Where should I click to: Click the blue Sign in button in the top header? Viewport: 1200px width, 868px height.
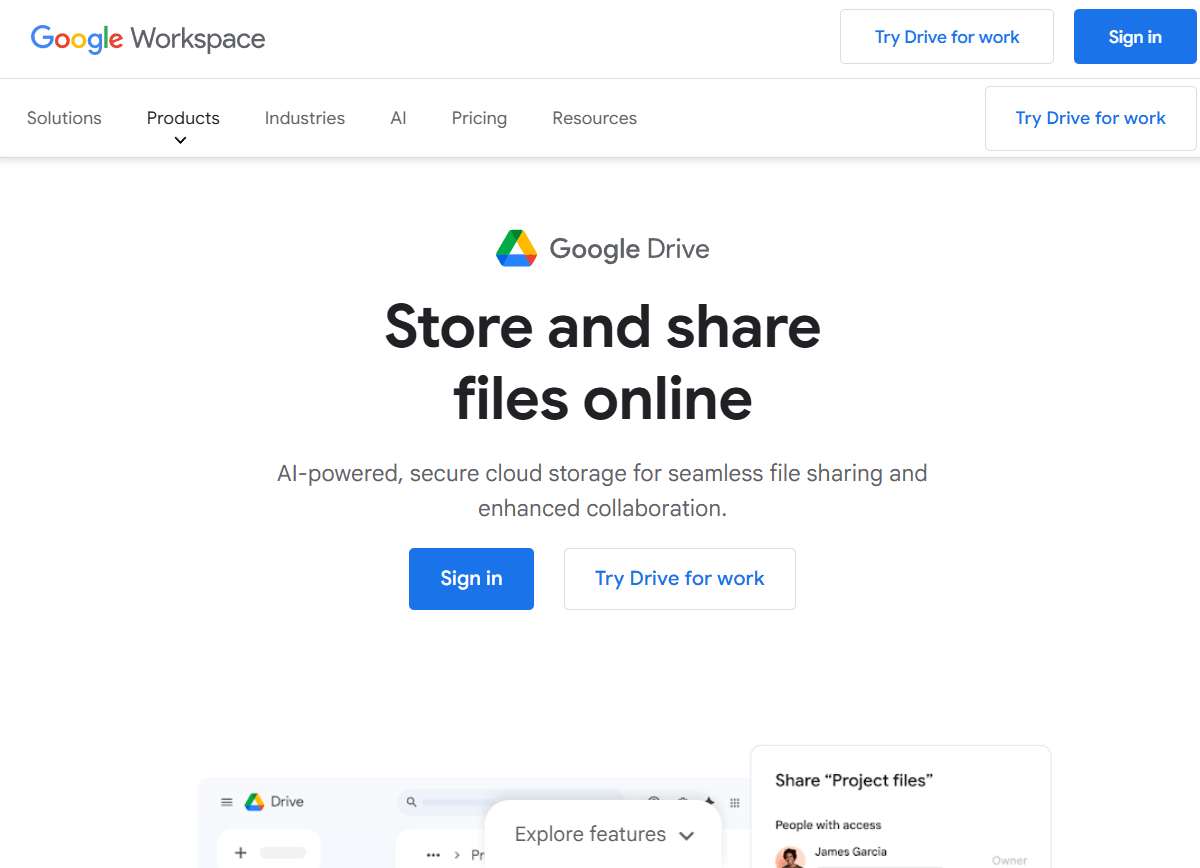click(x=1135, y=37)
